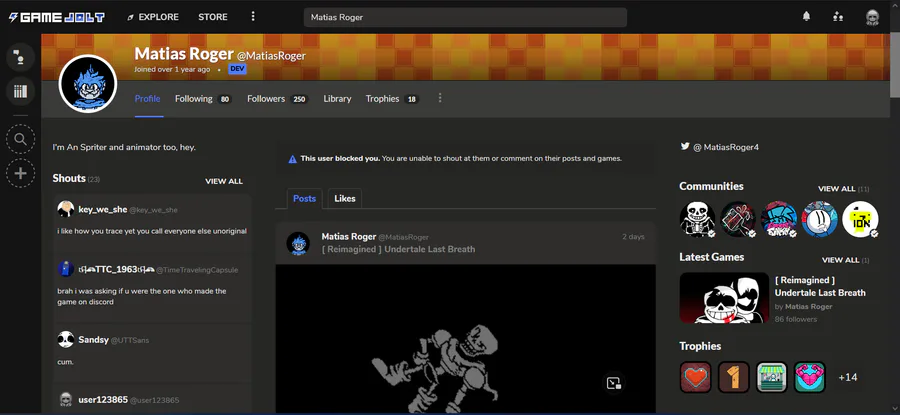This screenshot has width=900, height=415.
Task: Open the chat sidebar icon
Action: click(21, 57)
